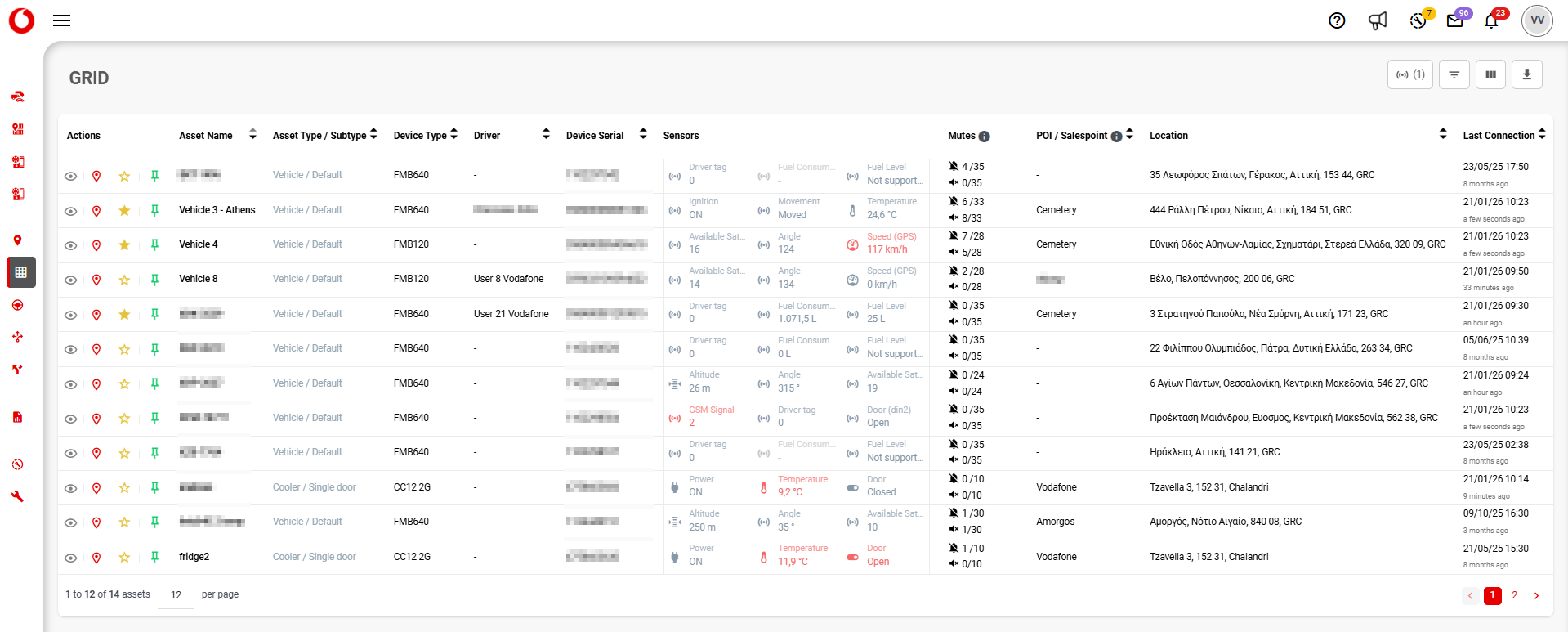Sort by Device Type column
This screenshot has height=632, width=1568.
point(453,135)
